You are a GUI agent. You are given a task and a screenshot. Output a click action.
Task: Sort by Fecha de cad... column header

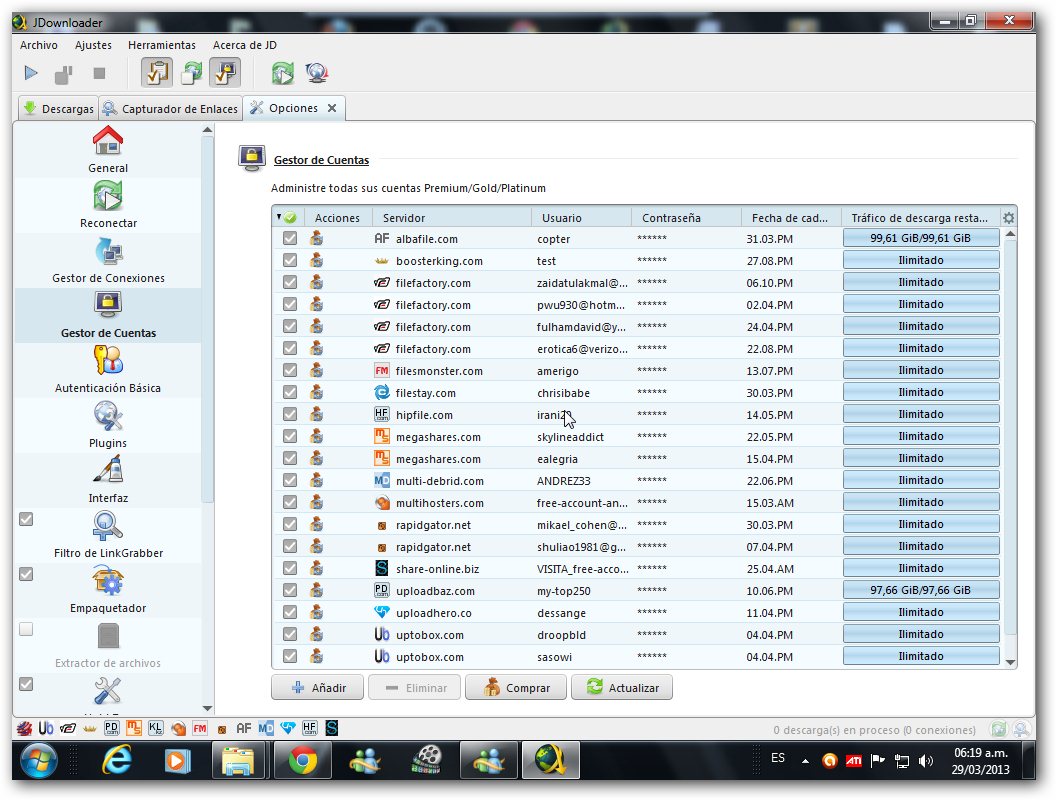(789, 218)
